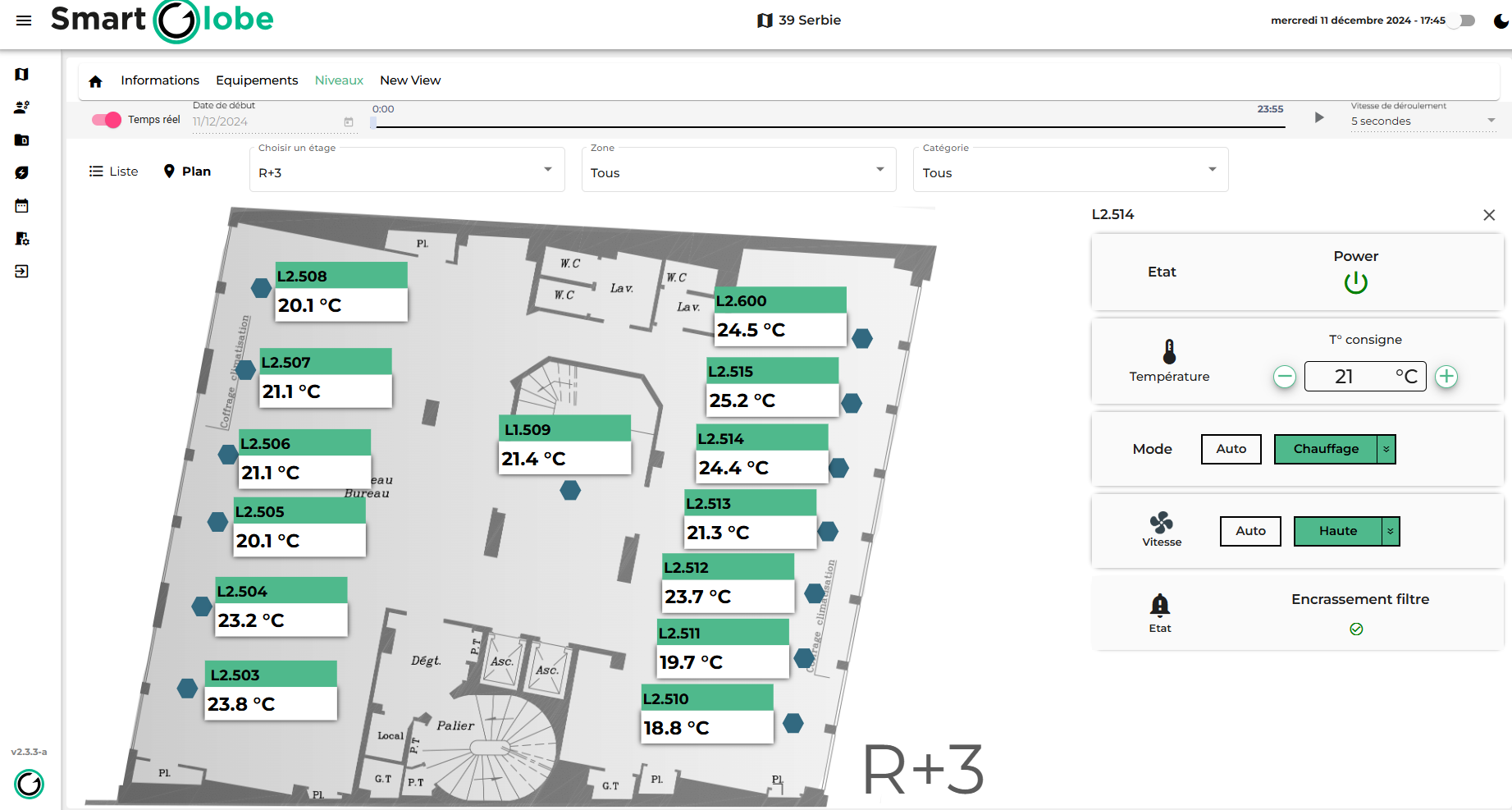This screenshot has height=810, width=1512.
Task: Switch to the Equipements tab
Action: coord(257,80)
